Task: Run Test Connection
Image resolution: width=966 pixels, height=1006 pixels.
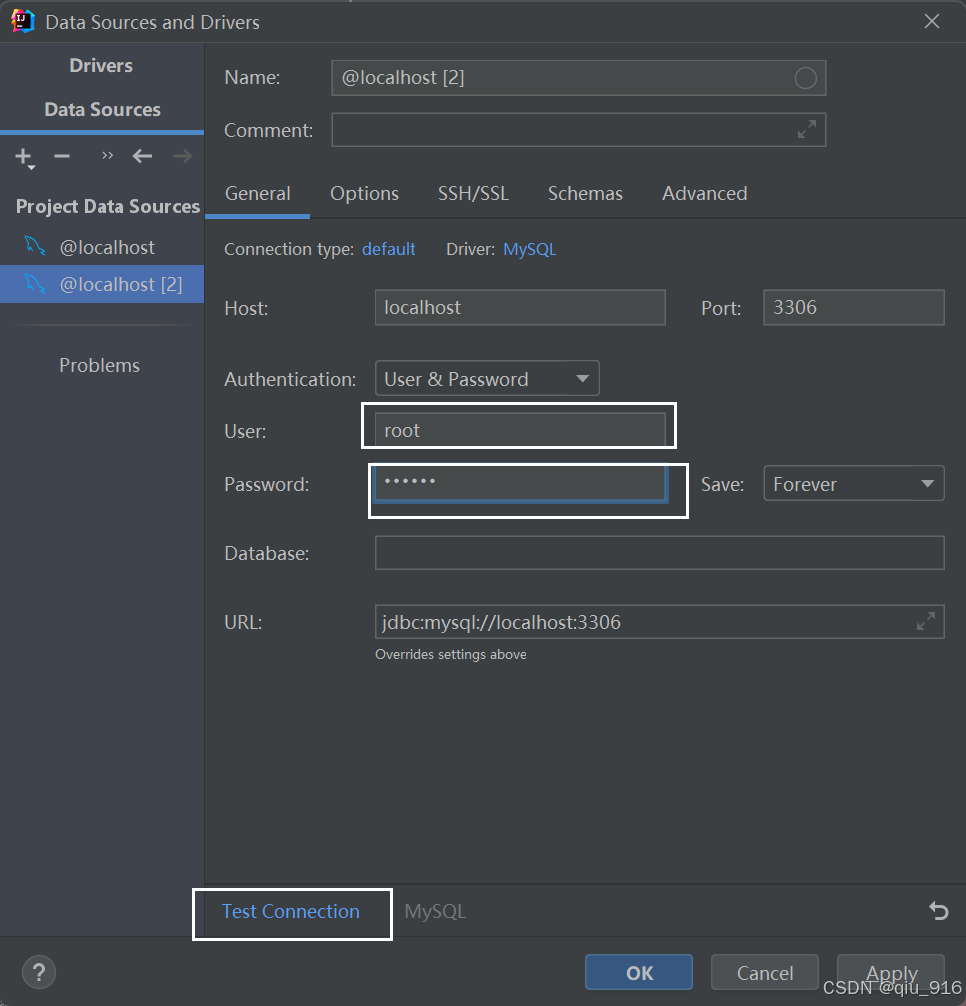Action: click(x=291, y=911)
